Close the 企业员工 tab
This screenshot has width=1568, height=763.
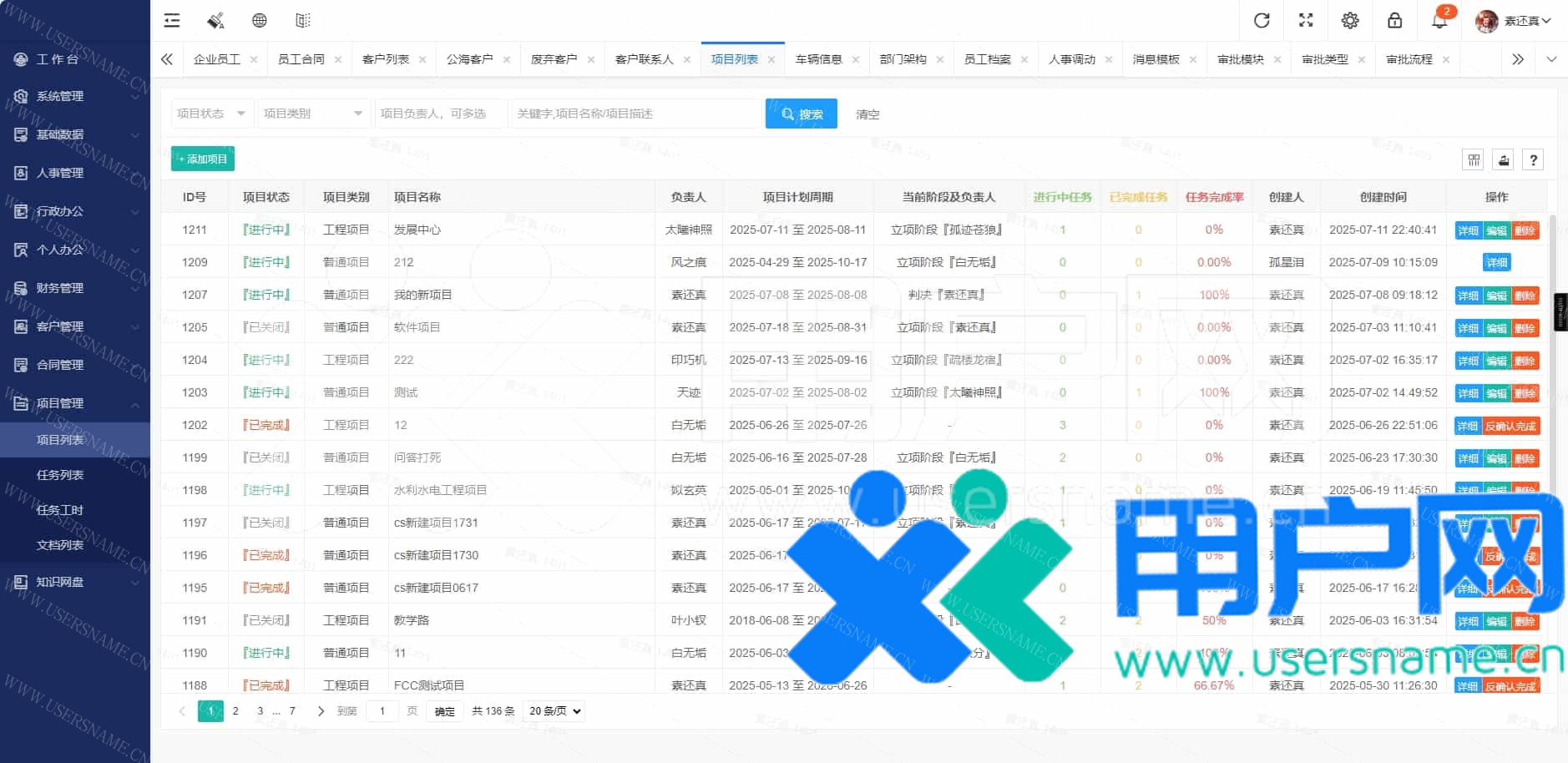(254, 60)
